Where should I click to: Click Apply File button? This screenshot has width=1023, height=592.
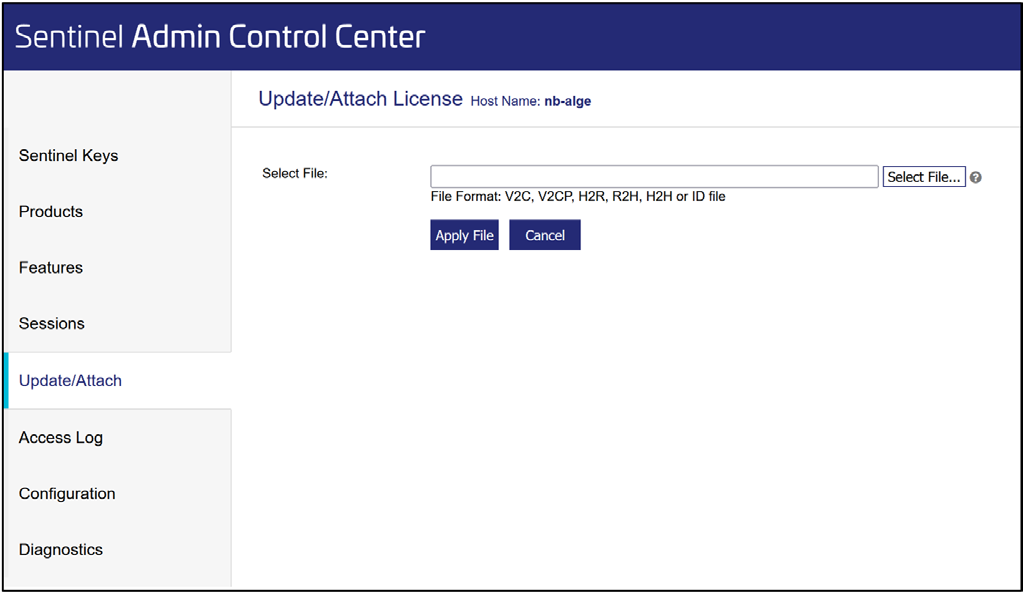[465, 235]
